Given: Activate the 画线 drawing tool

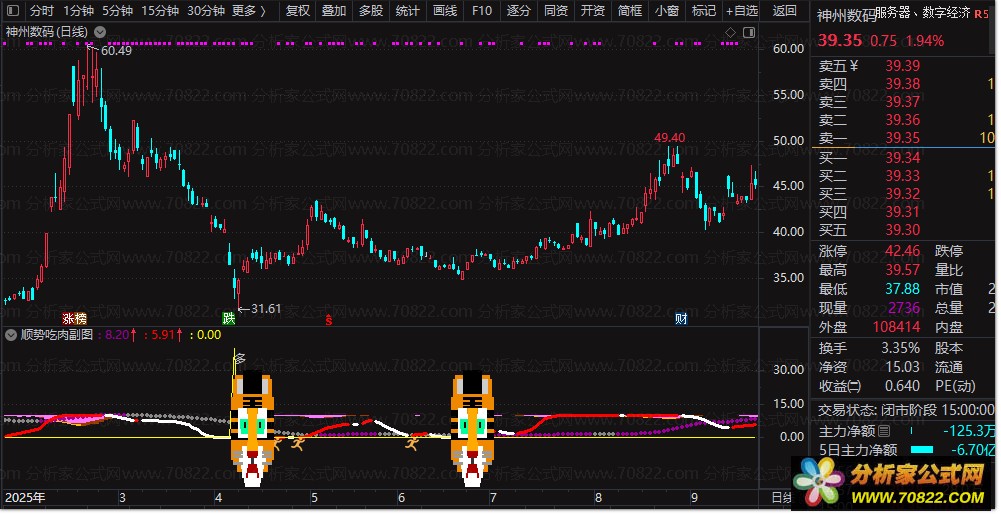Looking at the screenshot, I should tap(445, 11).
